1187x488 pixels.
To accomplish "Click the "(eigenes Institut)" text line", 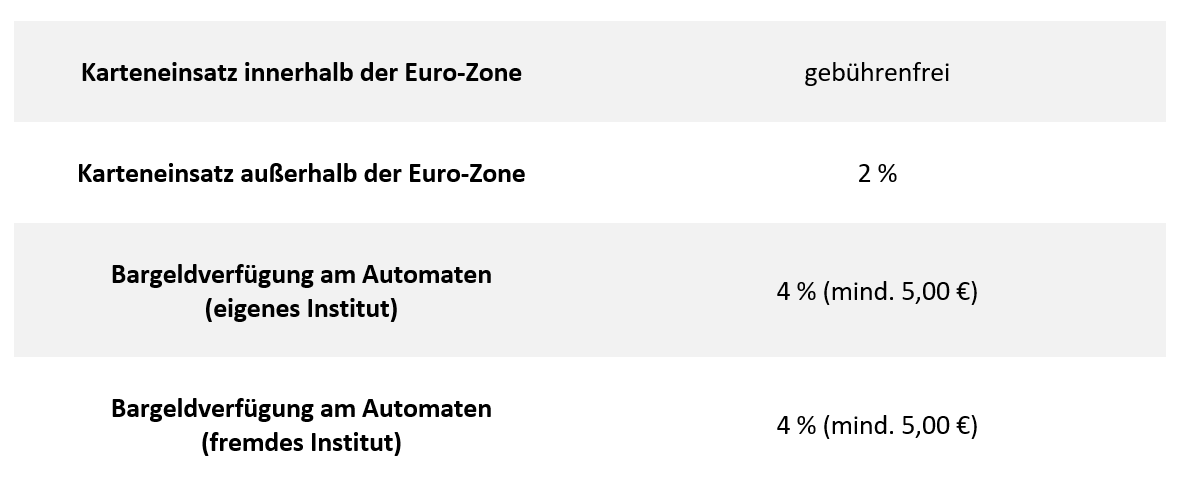I will [301, 309].
